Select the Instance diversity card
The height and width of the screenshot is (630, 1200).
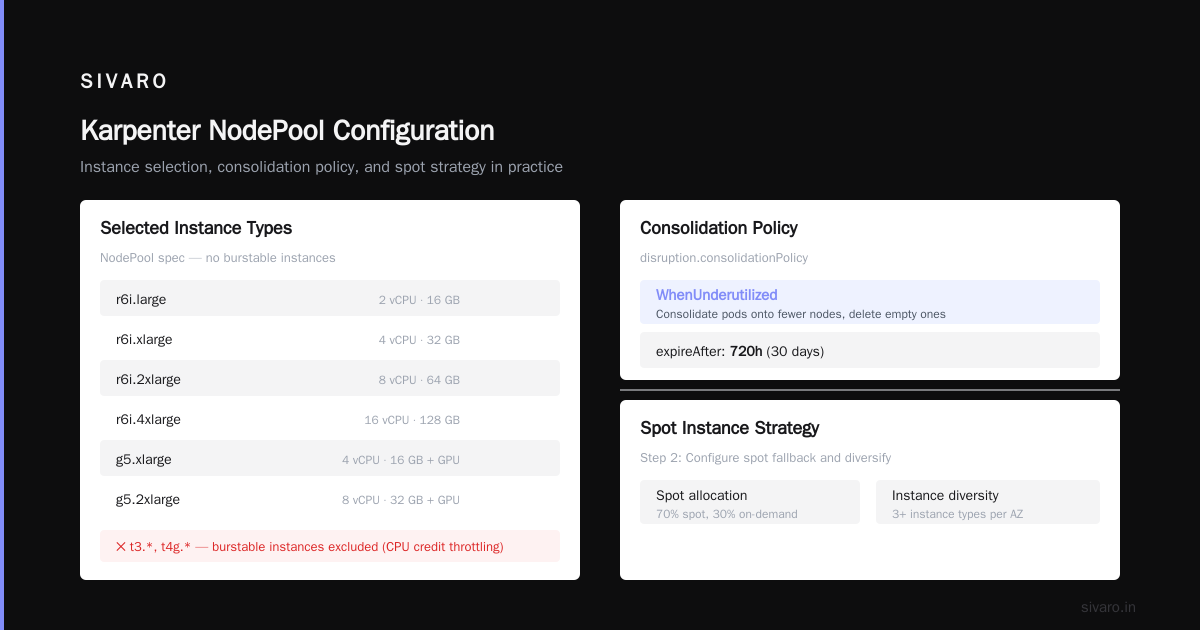(988, 502)
